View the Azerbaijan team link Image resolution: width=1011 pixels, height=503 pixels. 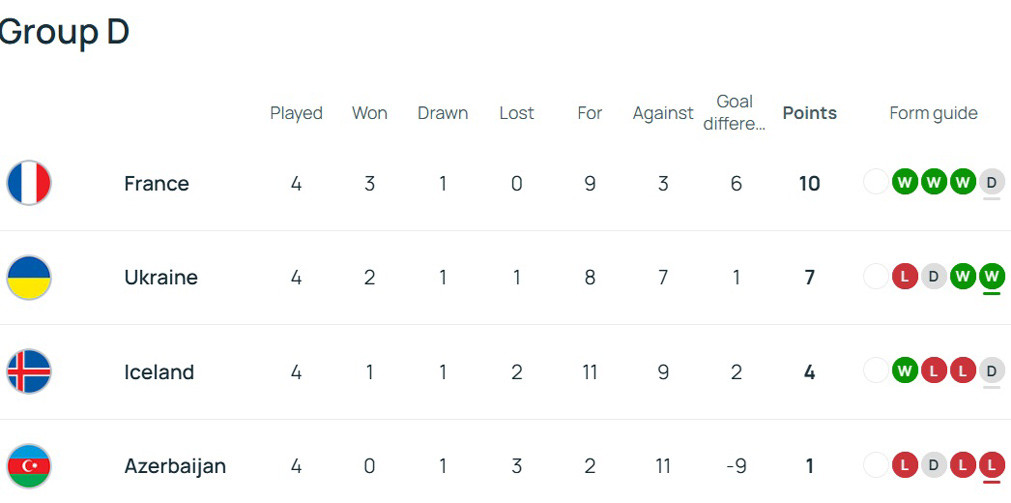[174, 466]
